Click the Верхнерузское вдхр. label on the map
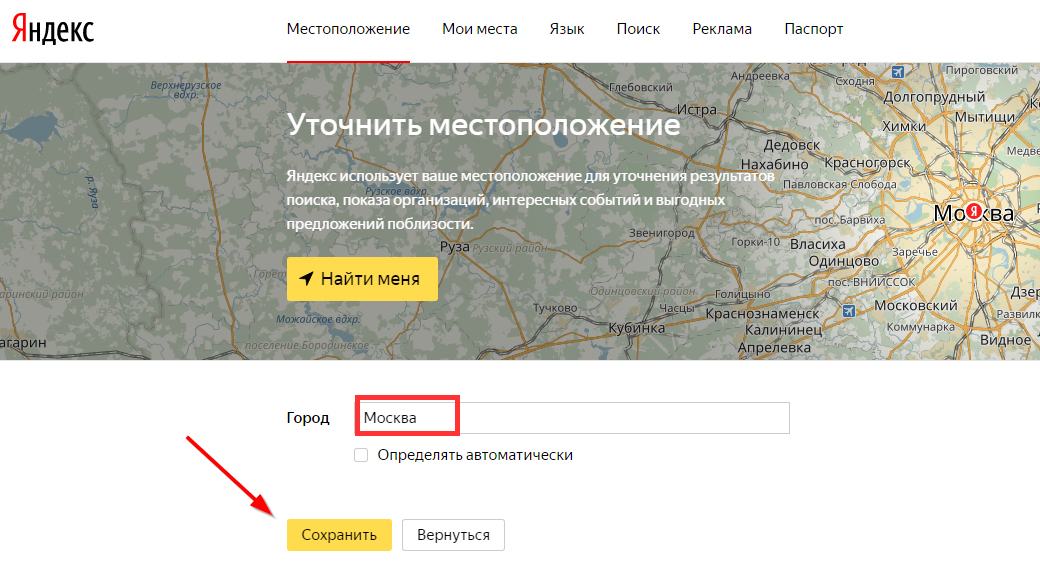 [186, 90]
